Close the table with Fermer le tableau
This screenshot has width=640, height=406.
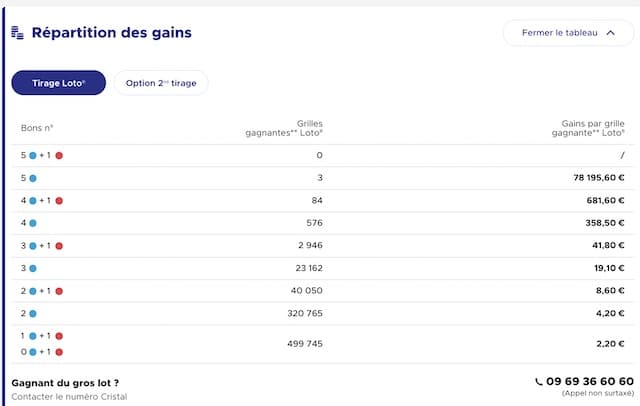pos(568,33)
